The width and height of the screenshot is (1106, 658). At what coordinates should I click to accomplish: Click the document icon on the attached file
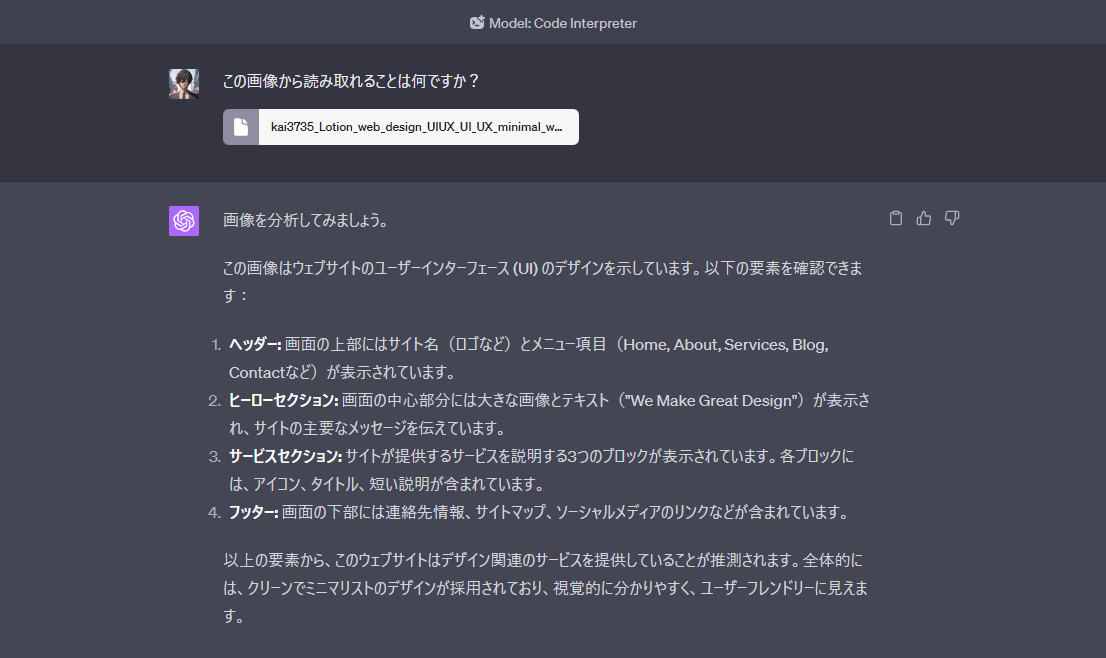(x=240, y=126)
